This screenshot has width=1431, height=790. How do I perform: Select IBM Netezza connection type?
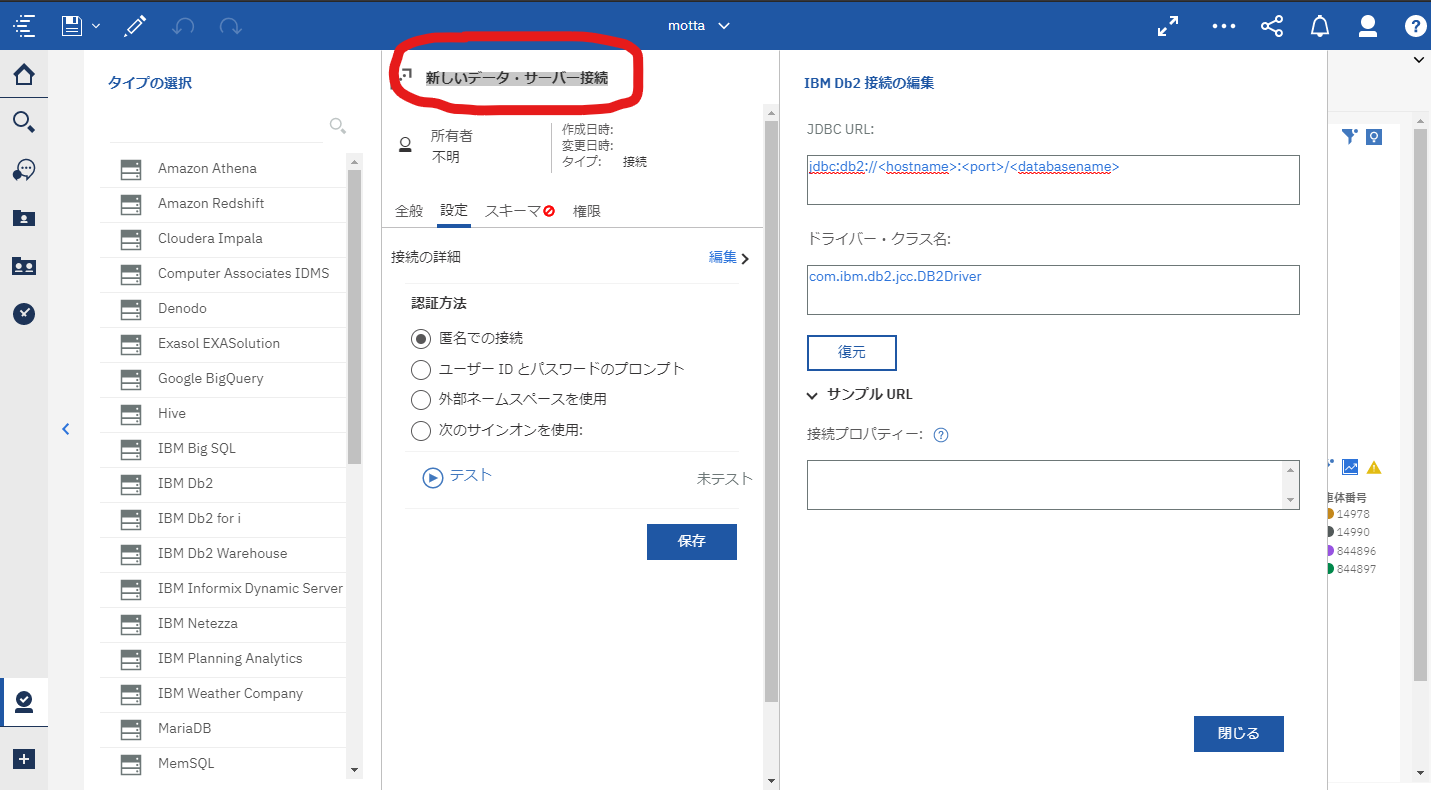coord(223,623)
